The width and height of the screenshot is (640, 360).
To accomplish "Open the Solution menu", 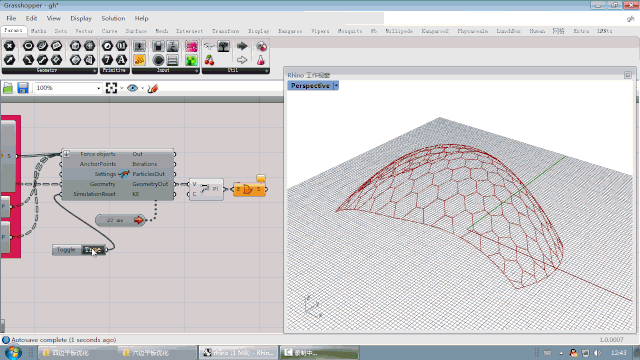I will pyautogui.click(x=113, y=18).
